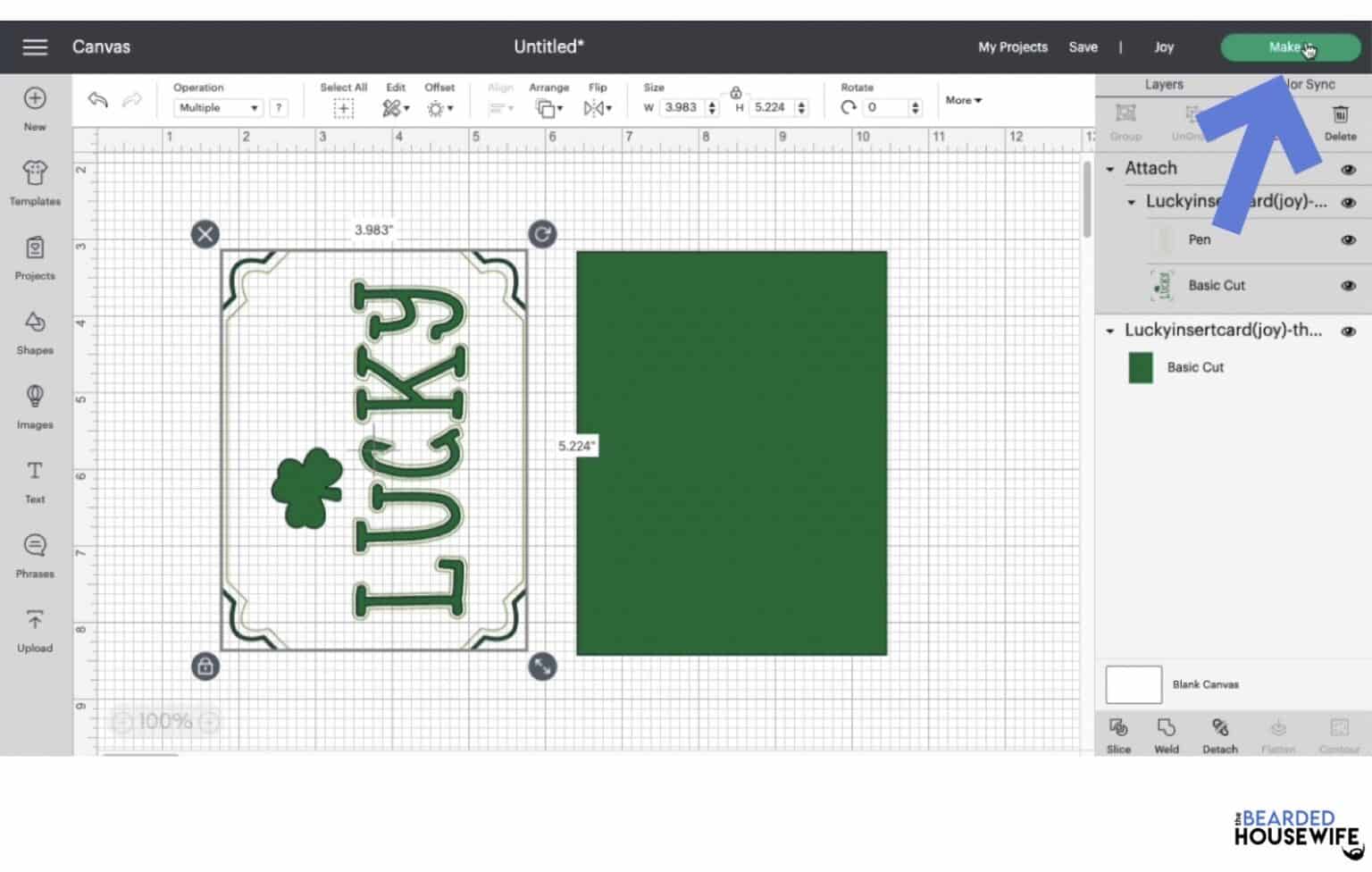Toggle visibility of the Basic Cut layer
Screen dimensions: 1372x872
[1348, 285]
